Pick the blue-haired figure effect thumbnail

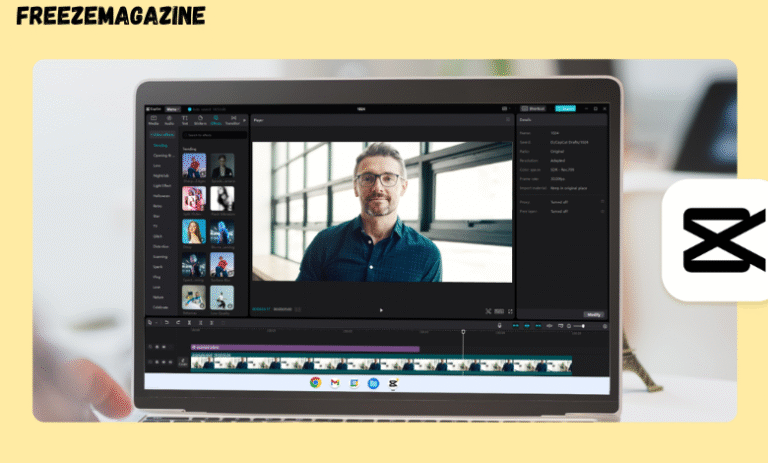[x=222, y=231]
